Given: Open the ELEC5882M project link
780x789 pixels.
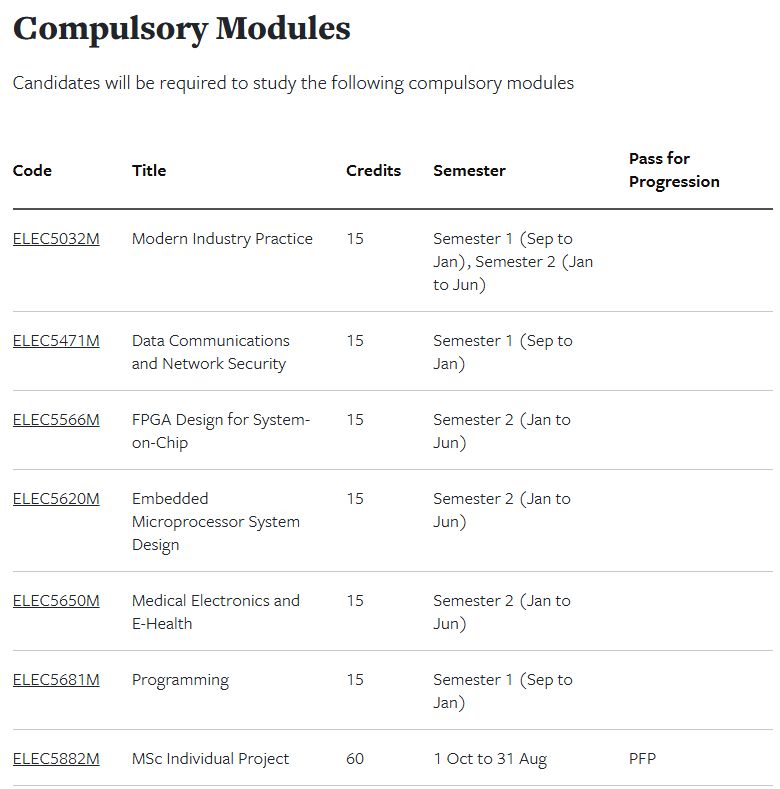Looking at the screenshot, I should (56, 759).
